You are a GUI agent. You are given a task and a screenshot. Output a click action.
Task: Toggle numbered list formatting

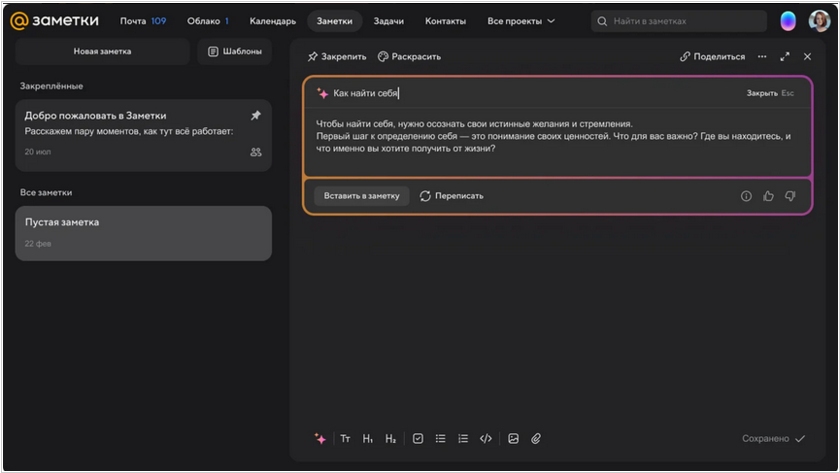point(463,438)
